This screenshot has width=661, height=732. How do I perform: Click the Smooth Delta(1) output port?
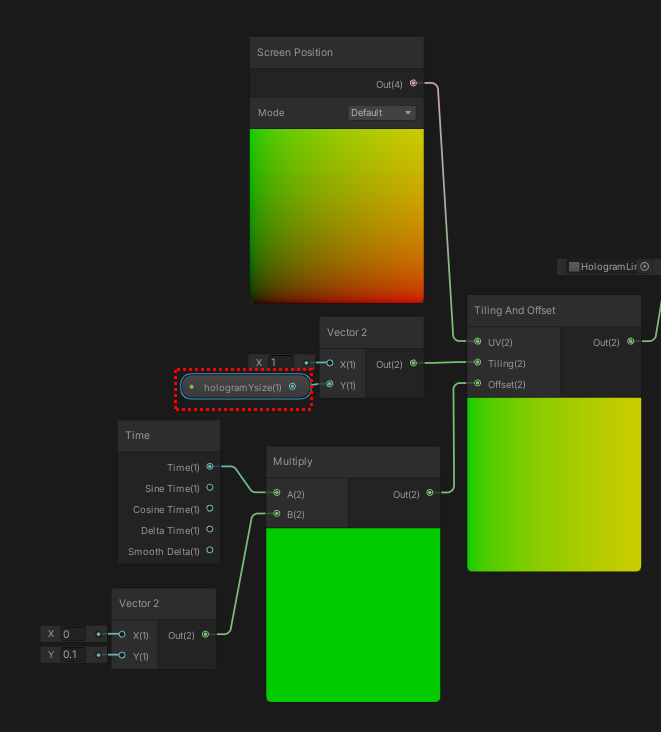(210, 550)
